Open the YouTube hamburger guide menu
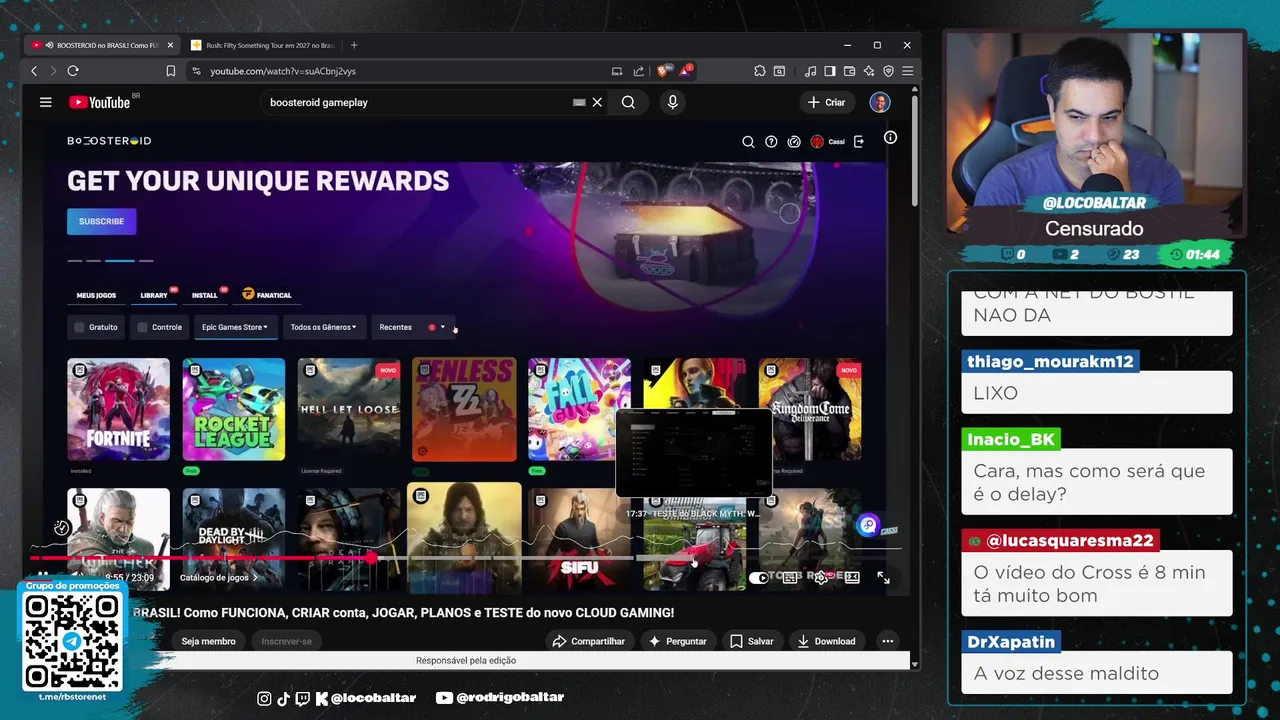 pos(45,102)
